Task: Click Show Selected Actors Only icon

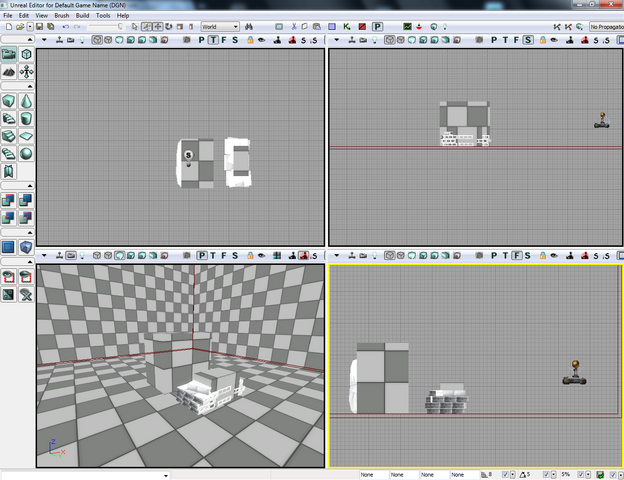Action: 9,277
